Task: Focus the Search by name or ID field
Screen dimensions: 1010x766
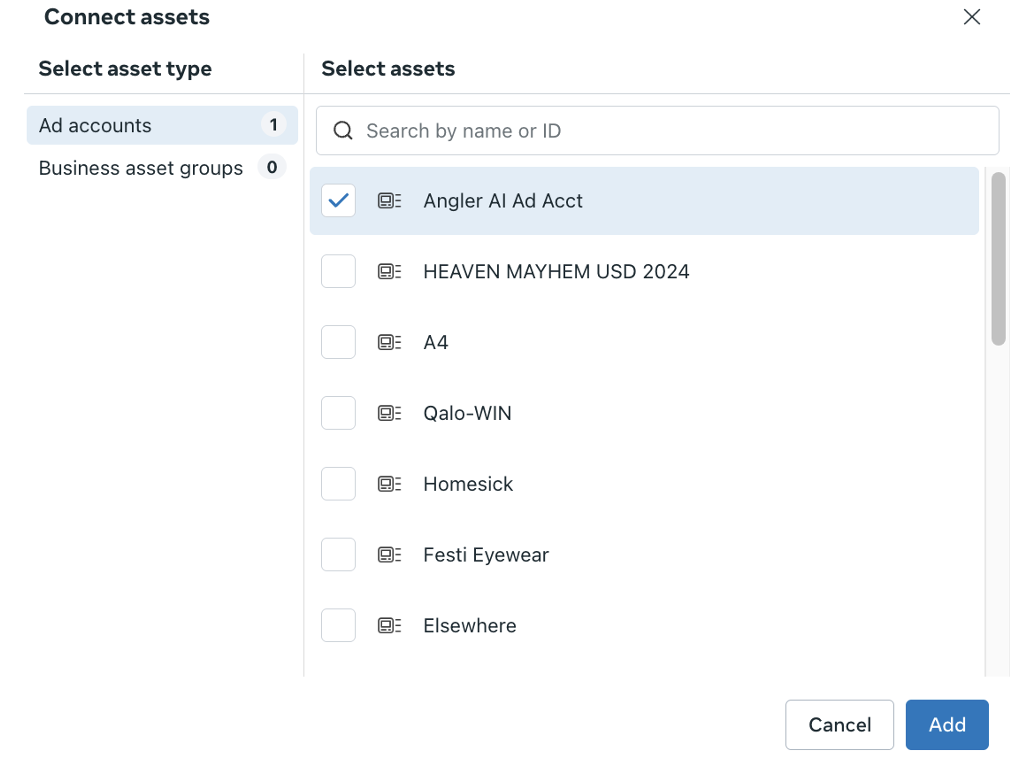Action: click(x=657, y=131)
